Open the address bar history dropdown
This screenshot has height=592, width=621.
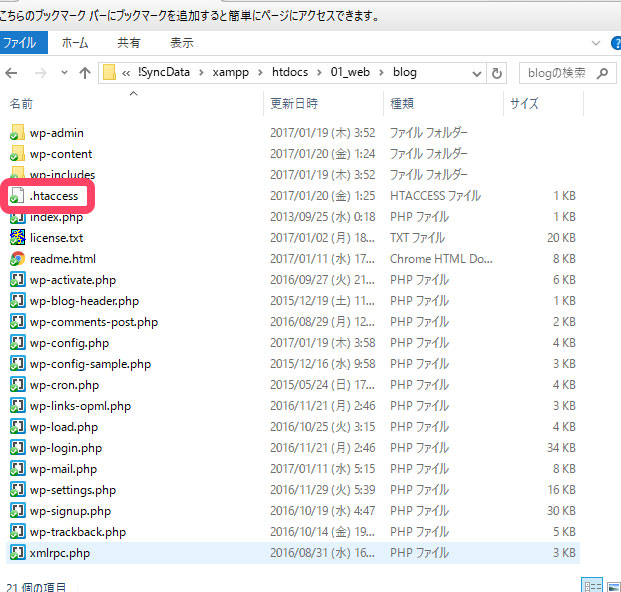[477, 74]
